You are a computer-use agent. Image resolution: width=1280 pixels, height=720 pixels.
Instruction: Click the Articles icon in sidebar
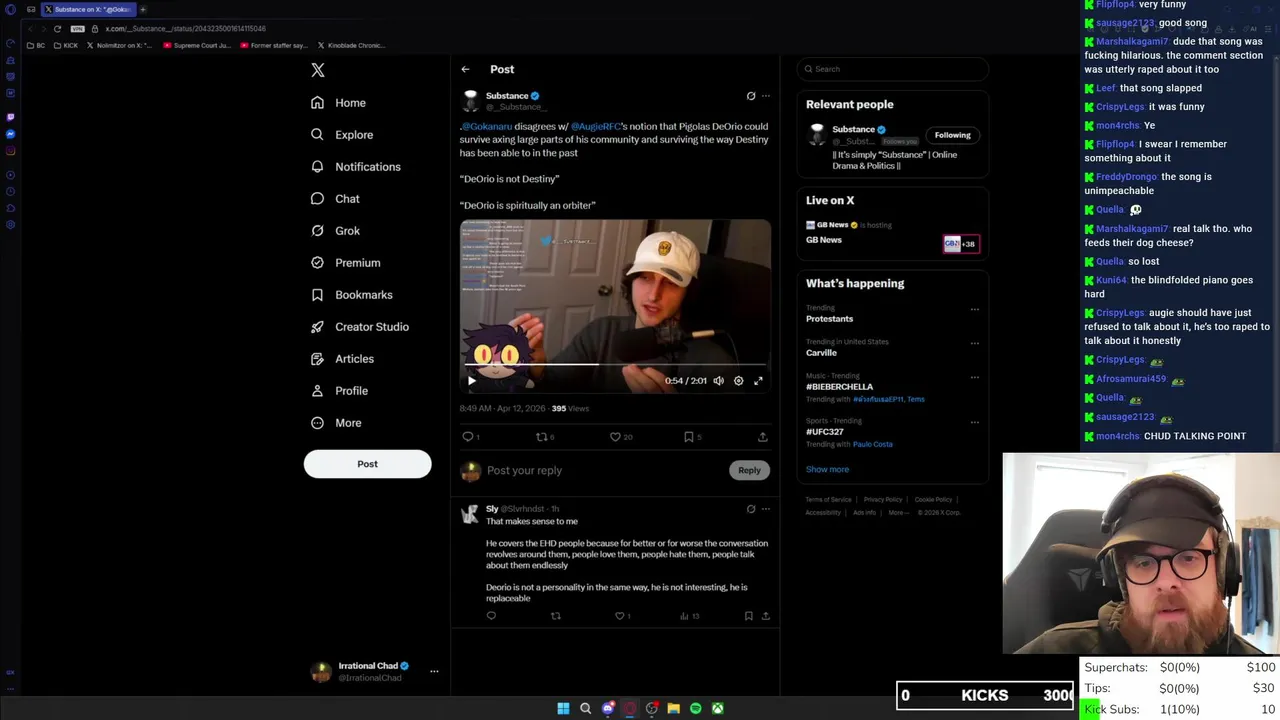(317, 359)
